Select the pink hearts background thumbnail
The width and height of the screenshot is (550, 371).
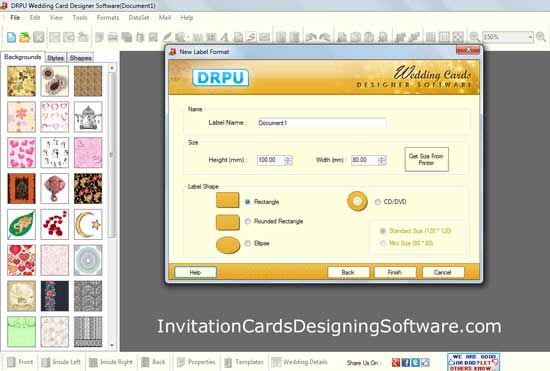[21, 153]
